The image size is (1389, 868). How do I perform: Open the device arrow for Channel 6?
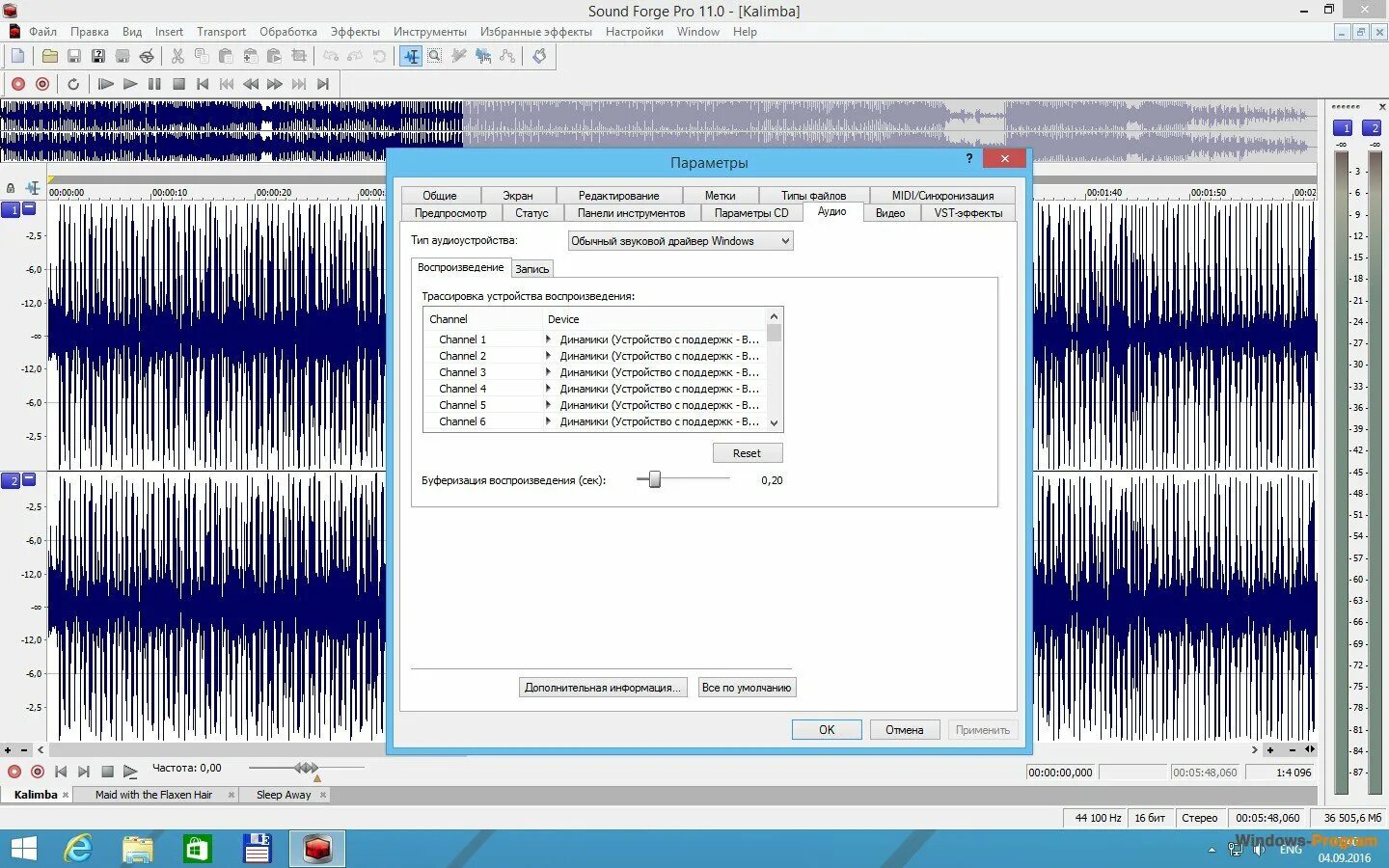pos(548,421)
